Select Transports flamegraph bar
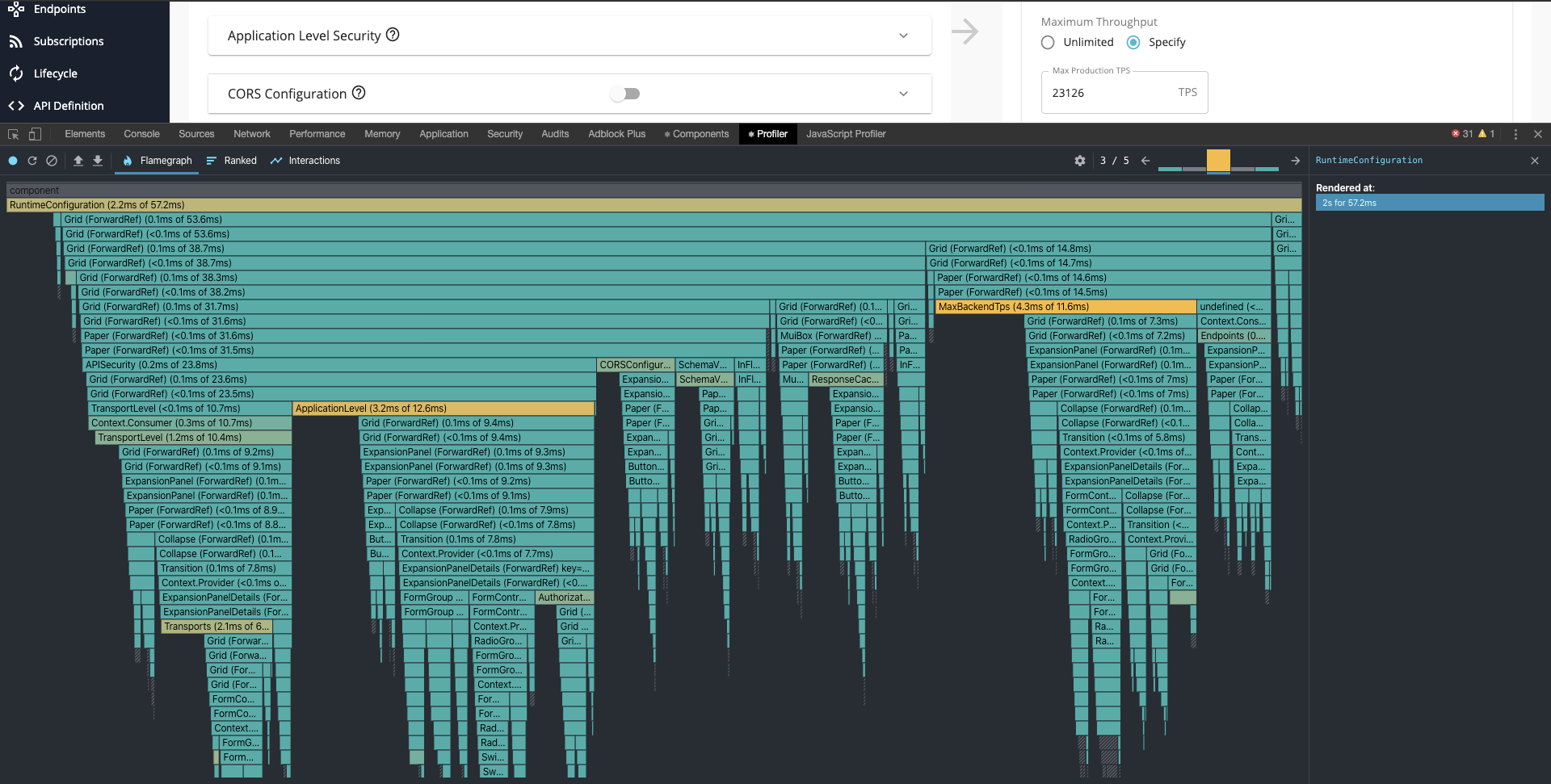 216,627
